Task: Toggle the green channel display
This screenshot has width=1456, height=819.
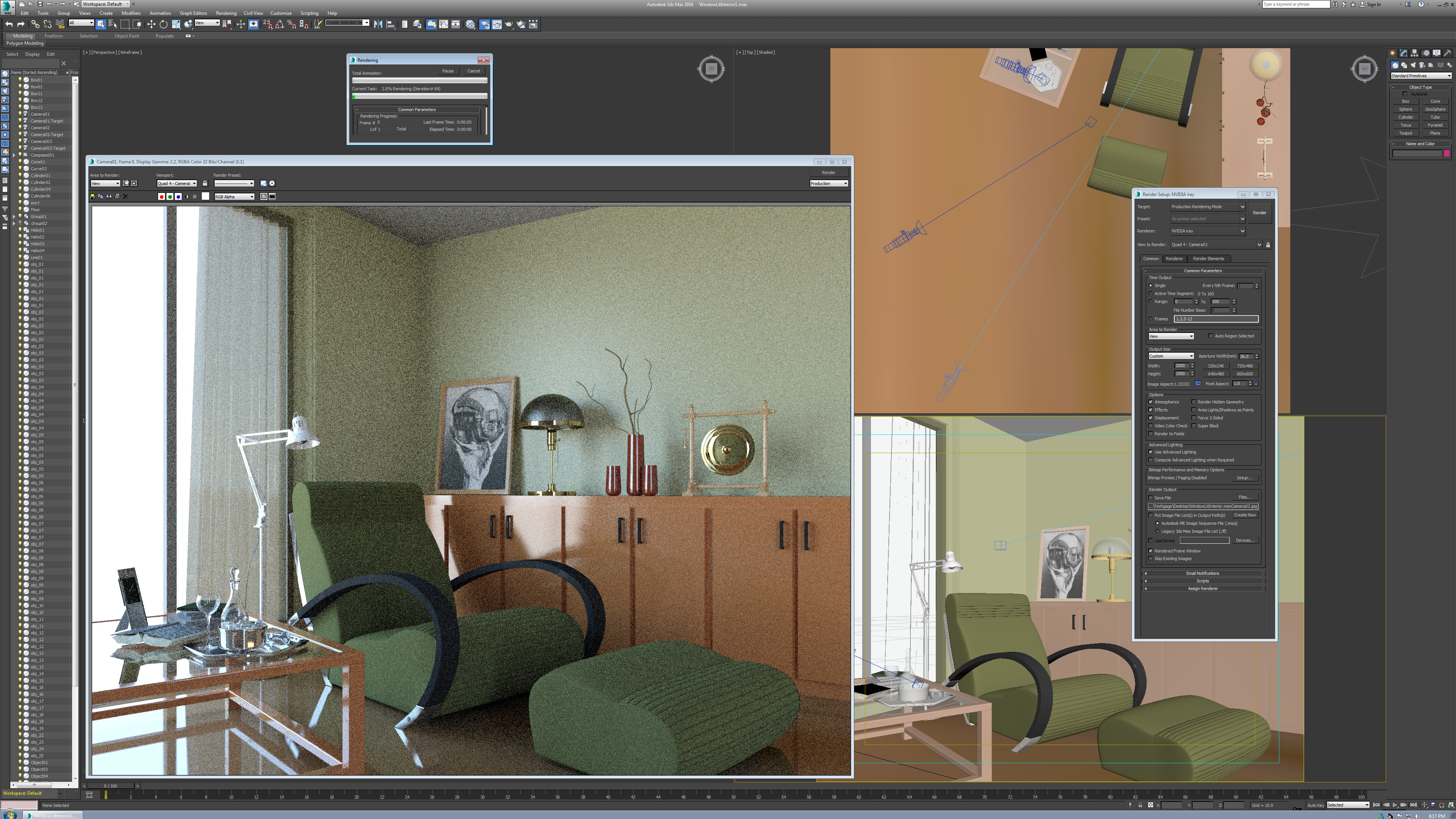Action: tap(169, 196)
